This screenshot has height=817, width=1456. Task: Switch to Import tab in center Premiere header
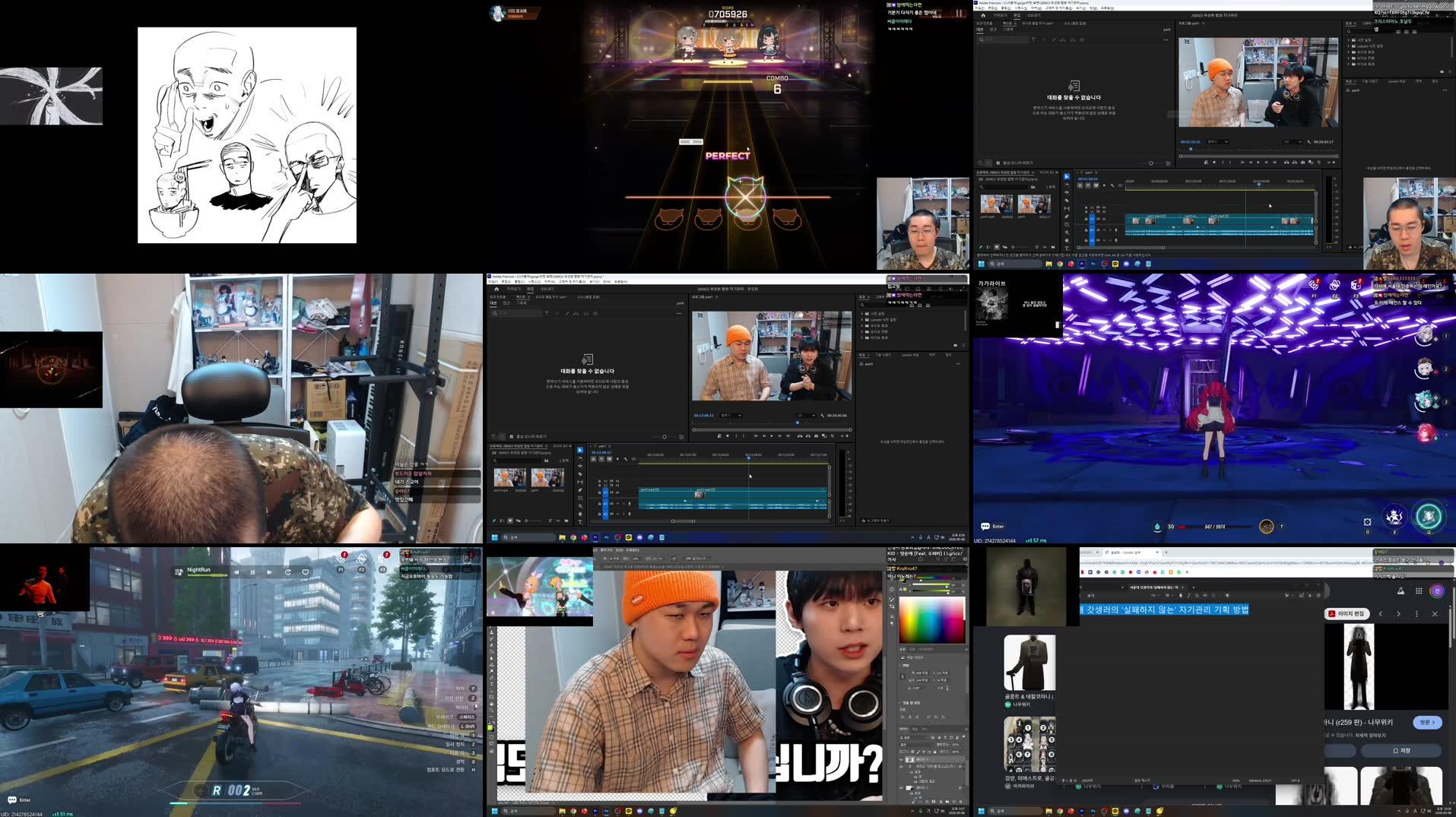(x=513, y=289)
